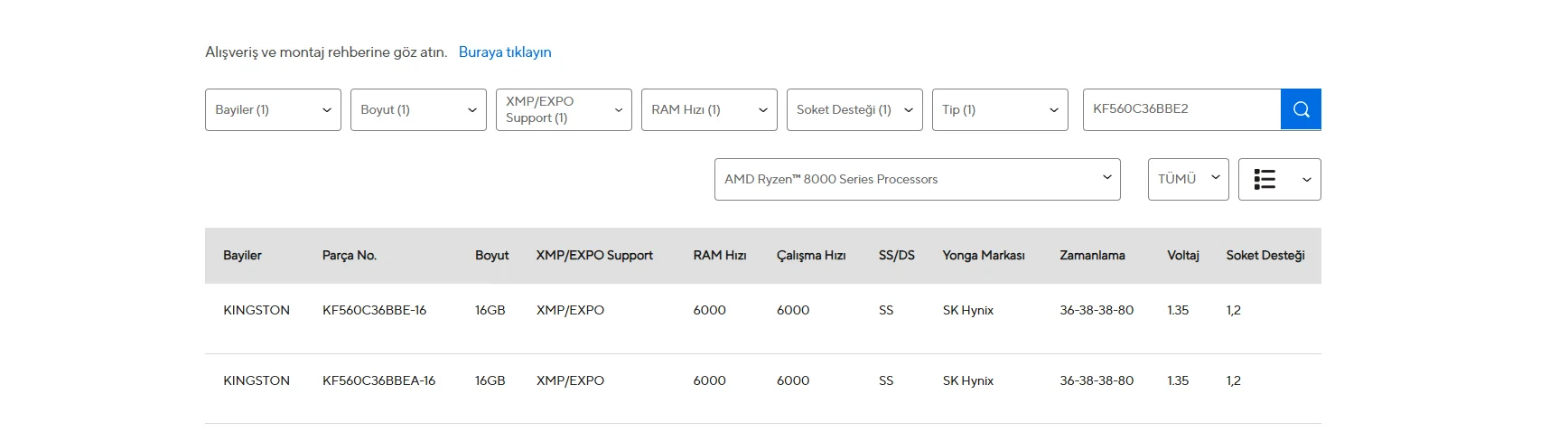The width and height of the screenshot is (1568, 441).
Task: Click the Çalışma Hızı column header
Action: pyautogui.click(x=811, y=256)
